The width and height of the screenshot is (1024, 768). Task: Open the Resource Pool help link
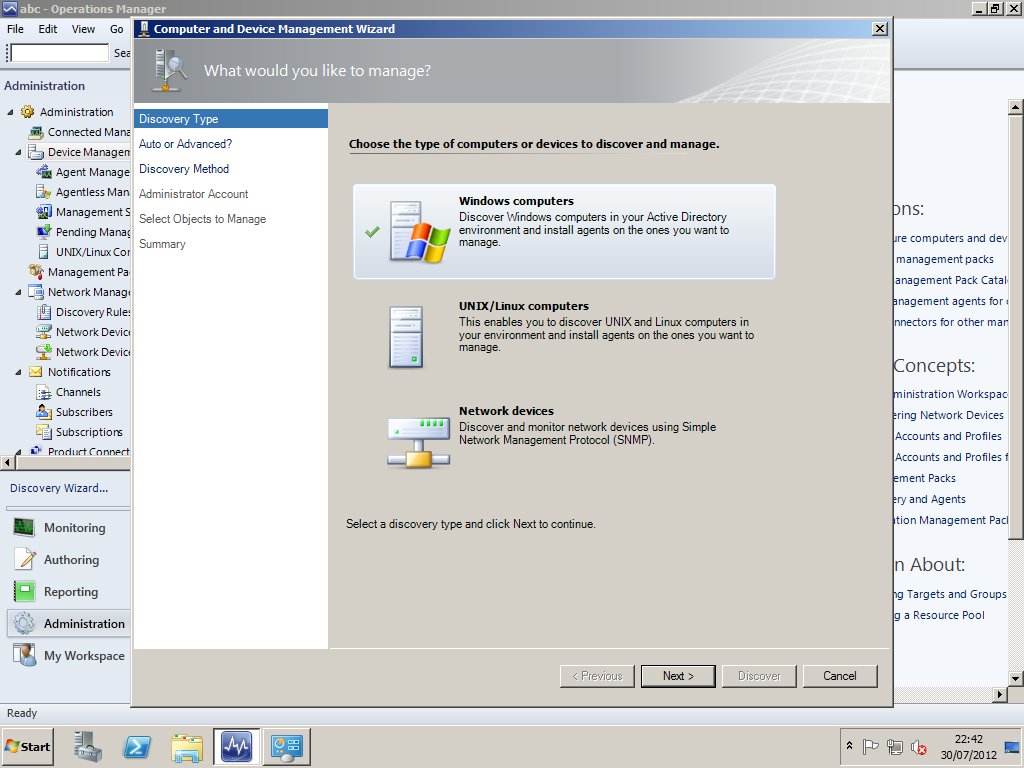point(940,615)
